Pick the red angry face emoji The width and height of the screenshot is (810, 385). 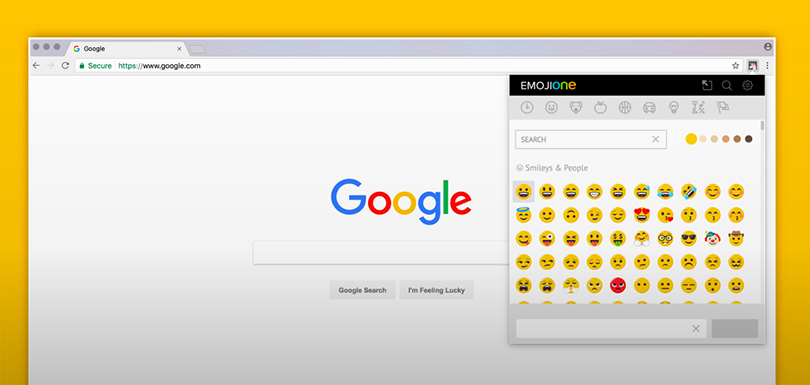point(618,285)
